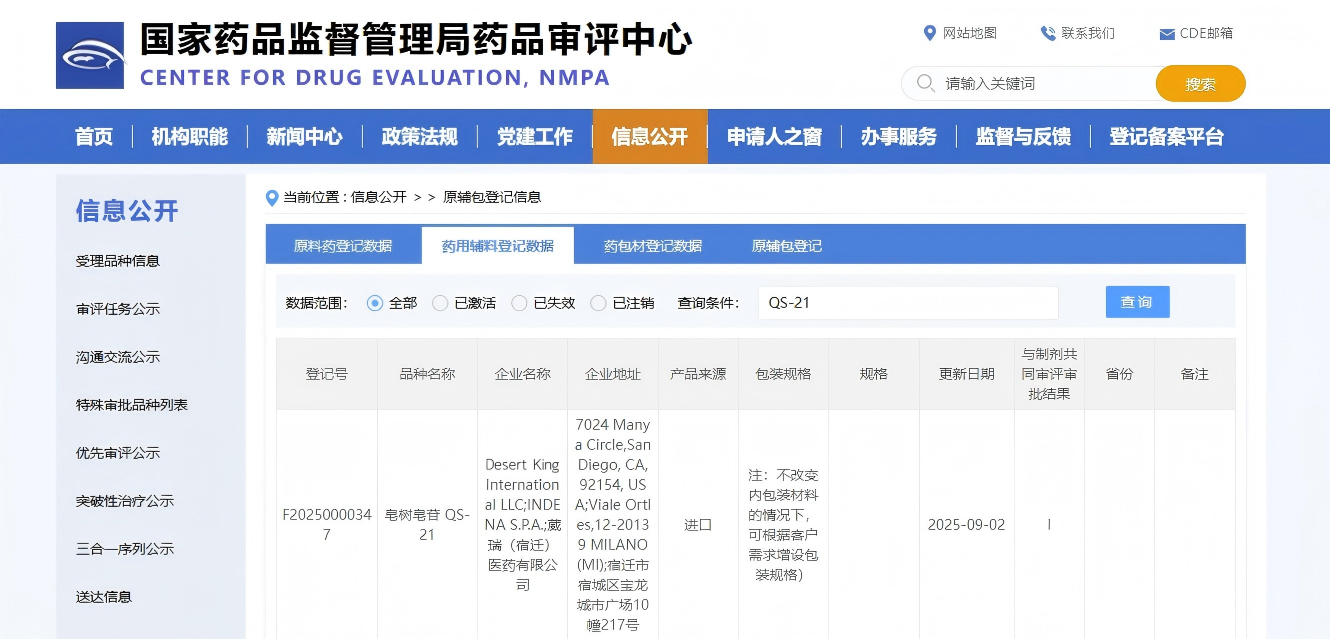Open the CDE邮箱 link
This screenshot has height=639, width=1330.
(1206, 33)
